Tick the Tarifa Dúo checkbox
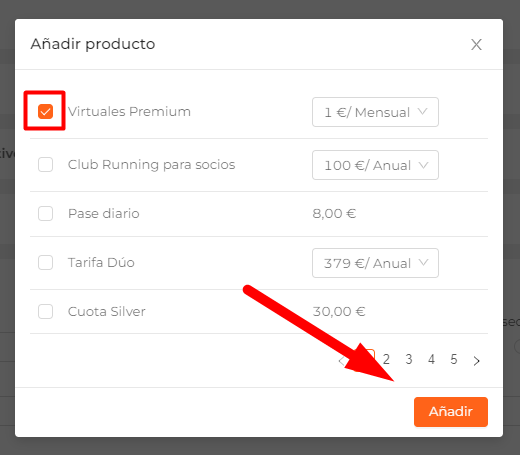This screenshot has width=520, height=455. click(45, 262)
